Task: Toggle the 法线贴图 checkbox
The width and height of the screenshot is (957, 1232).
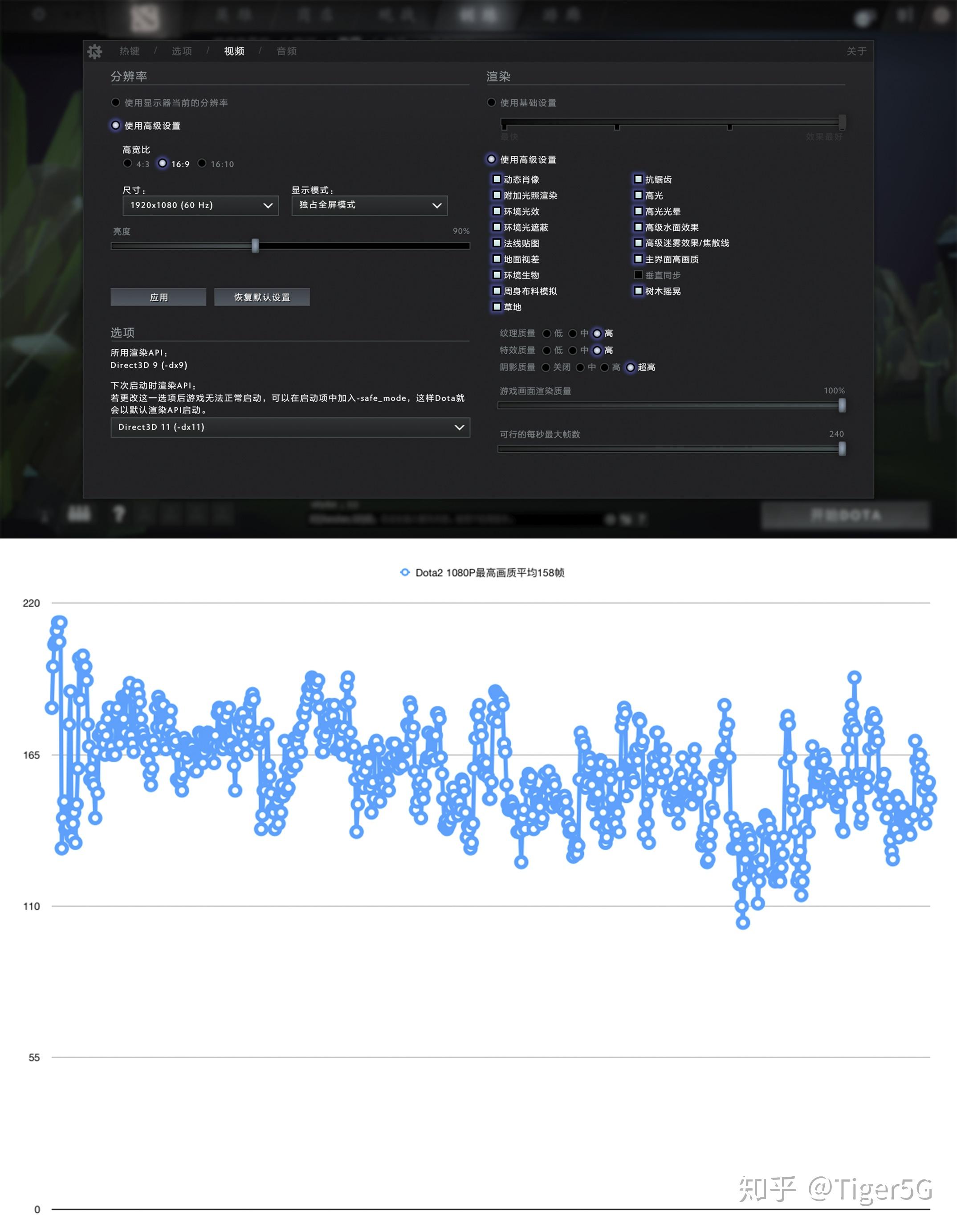Action: pos(497,243)
